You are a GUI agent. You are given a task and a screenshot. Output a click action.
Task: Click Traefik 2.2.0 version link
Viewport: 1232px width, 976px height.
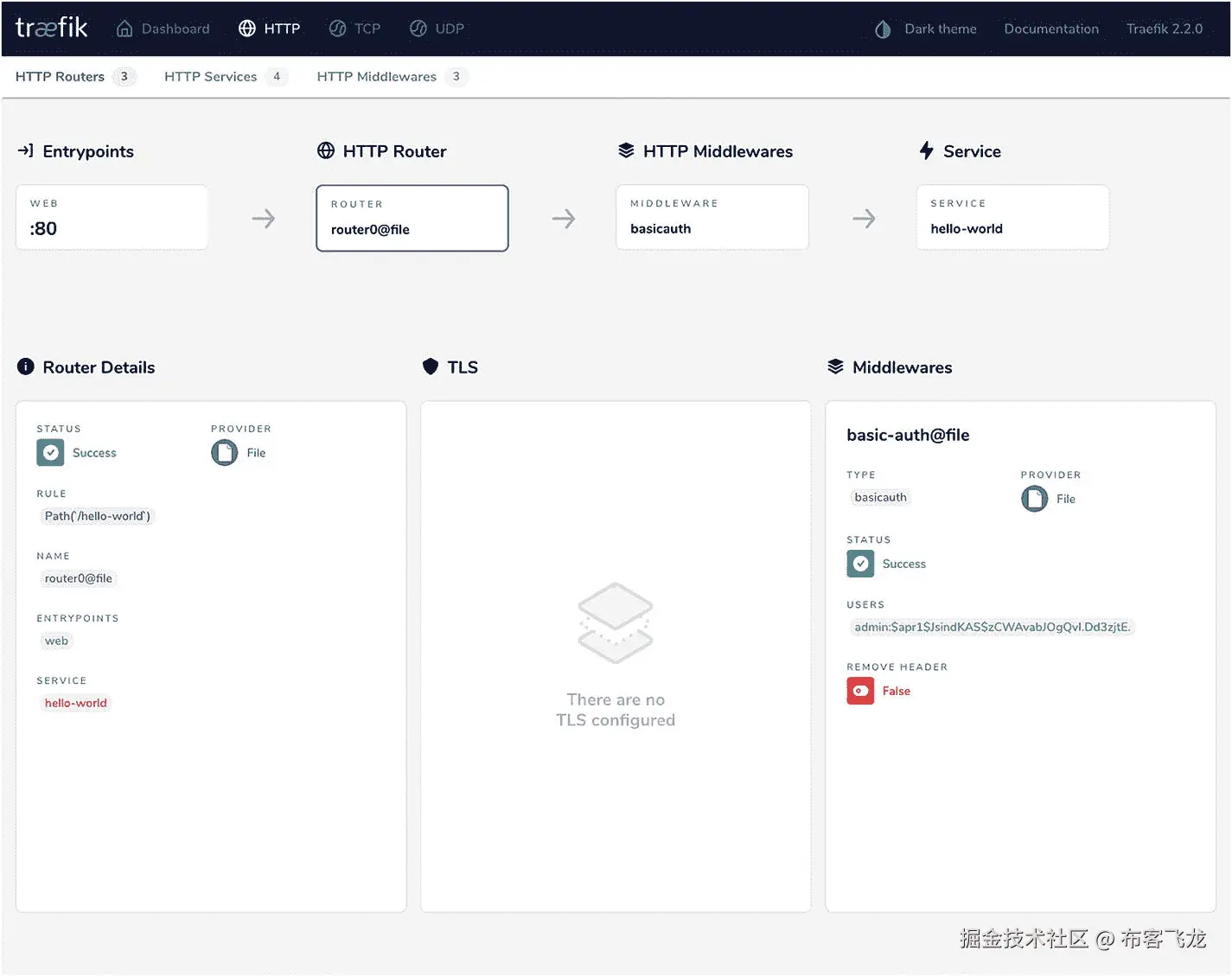pyautogui.click(x=1165, y=29)
